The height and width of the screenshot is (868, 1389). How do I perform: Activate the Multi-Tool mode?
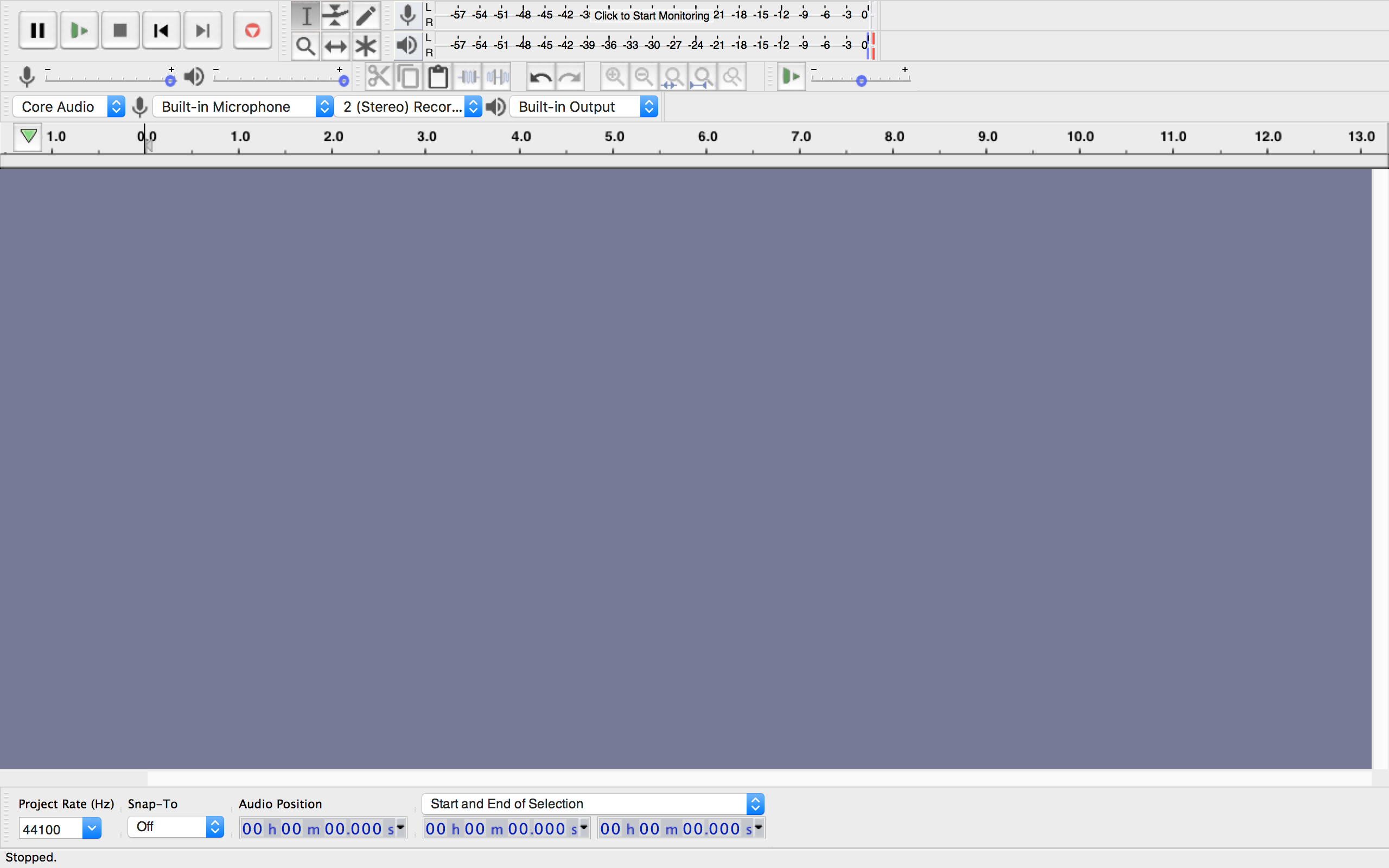click(x=366, y=46)
